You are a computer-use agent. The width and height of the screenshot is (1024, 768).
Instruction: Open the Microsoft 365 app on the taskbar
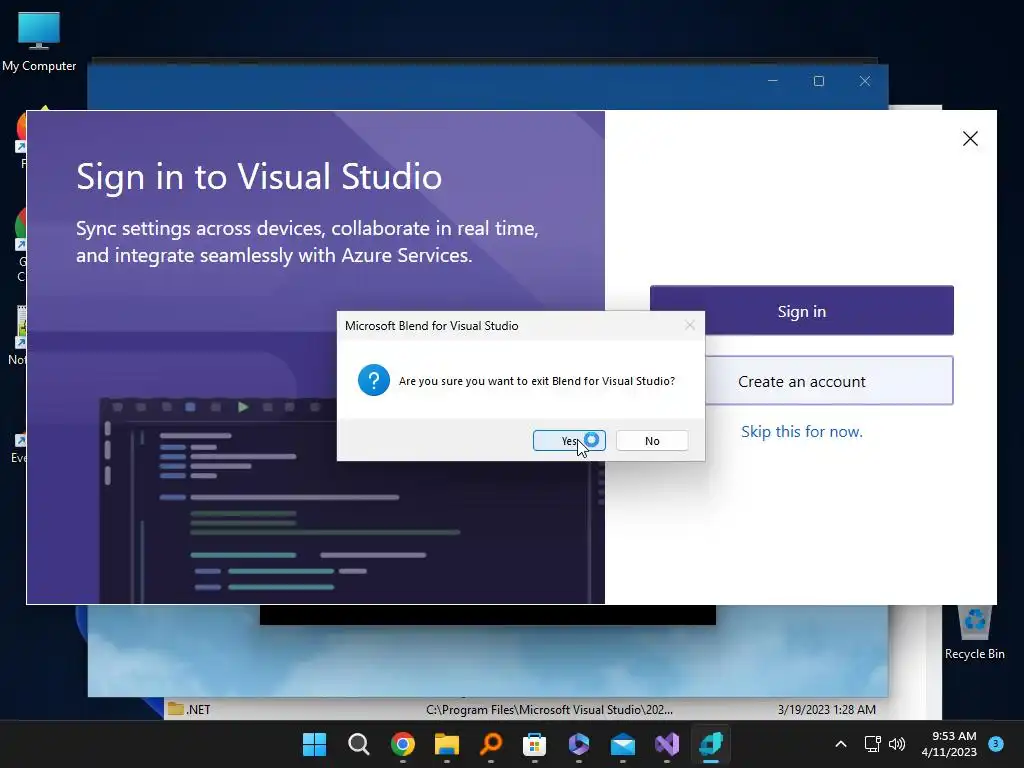click(579, 744)
